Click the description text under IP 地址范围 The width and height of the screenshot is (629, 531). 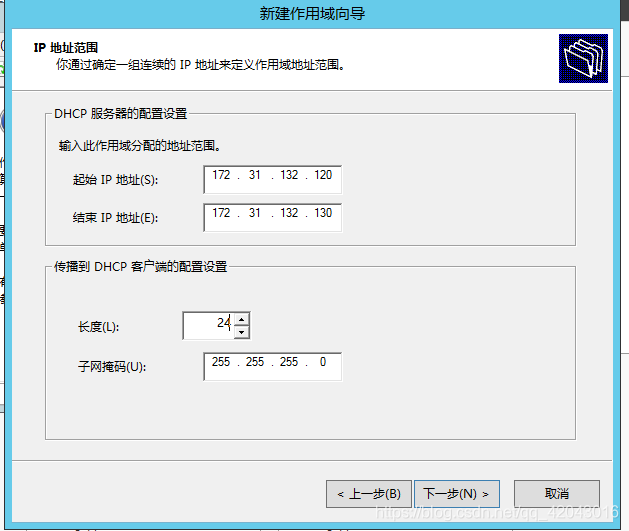200,65
